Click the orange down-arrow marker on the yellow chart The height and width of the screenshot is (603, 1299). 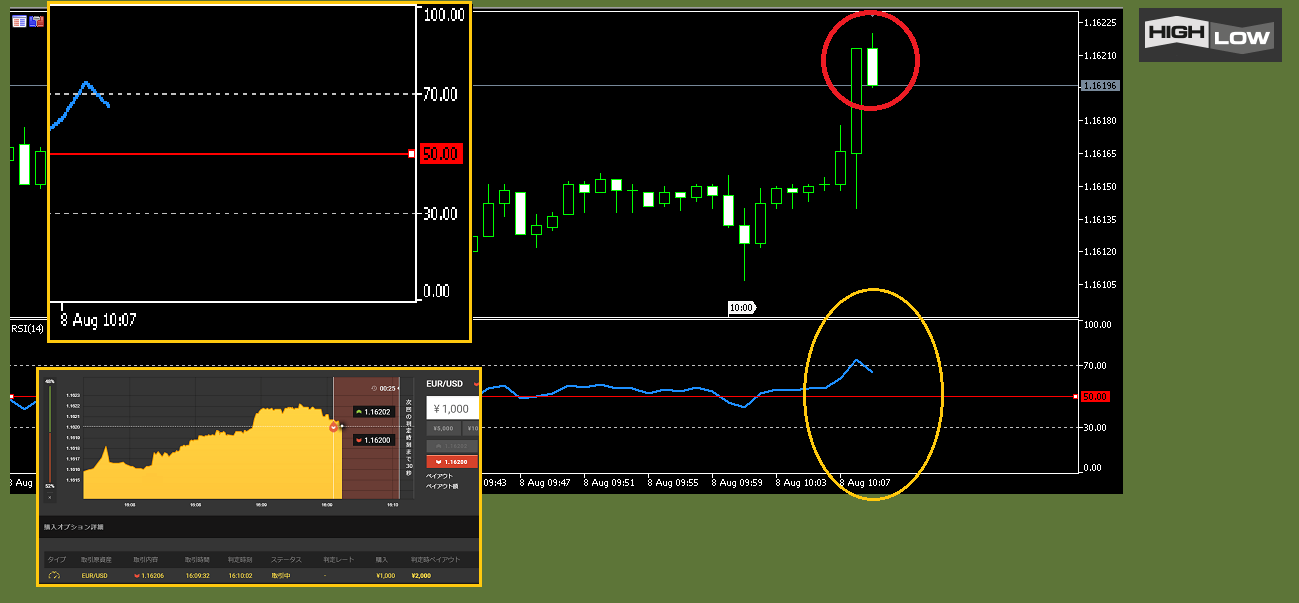click(x=334, y=427)
